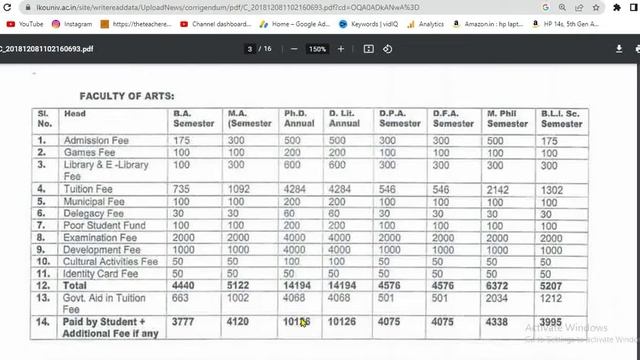Screen dimensions: 640x360
Task: Click the Admission Fee row label
Action: pos(96,140)
